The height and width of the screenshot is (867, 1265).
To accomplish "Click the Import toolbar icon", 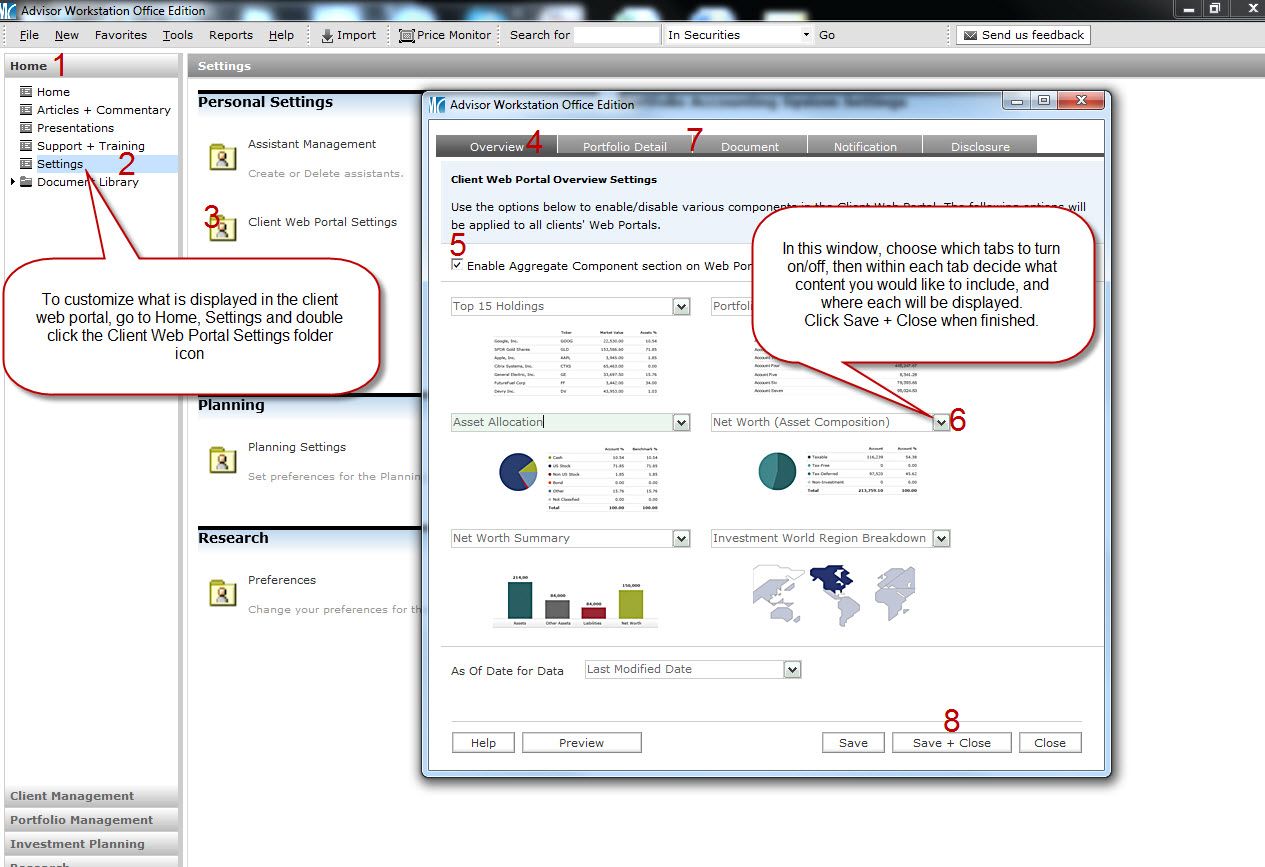I will (x=327, y=35).
